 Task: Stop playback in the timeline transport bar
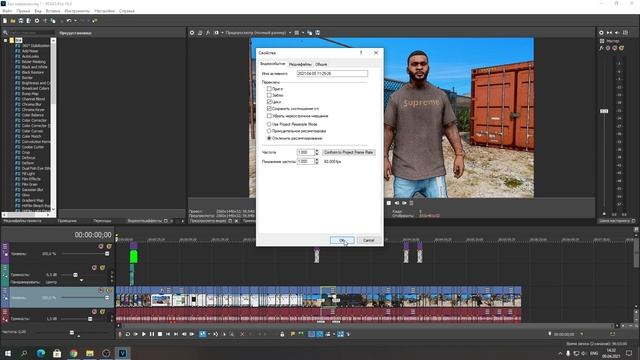[x=160, y=334]
